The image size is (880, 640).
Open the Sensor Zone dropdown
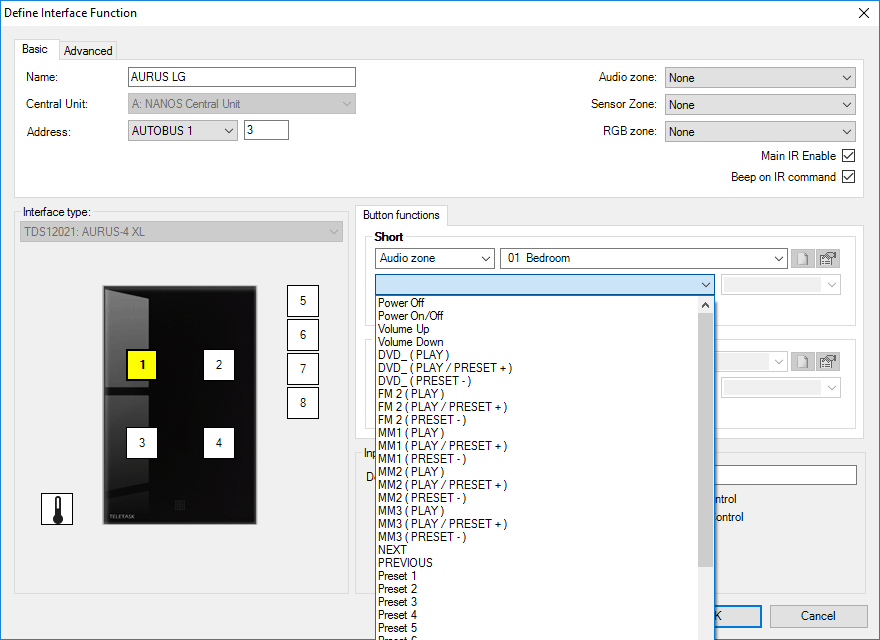tap(760, 105)
